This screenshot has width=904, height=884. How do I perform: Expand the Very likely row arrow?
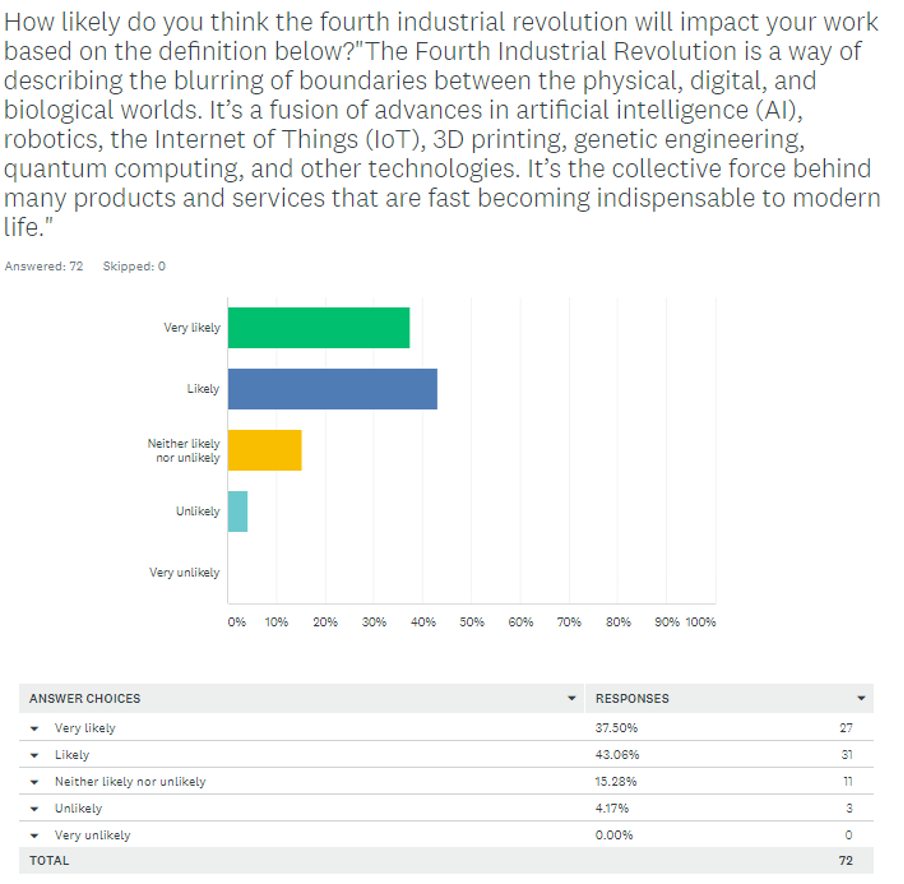pos(35,729)
